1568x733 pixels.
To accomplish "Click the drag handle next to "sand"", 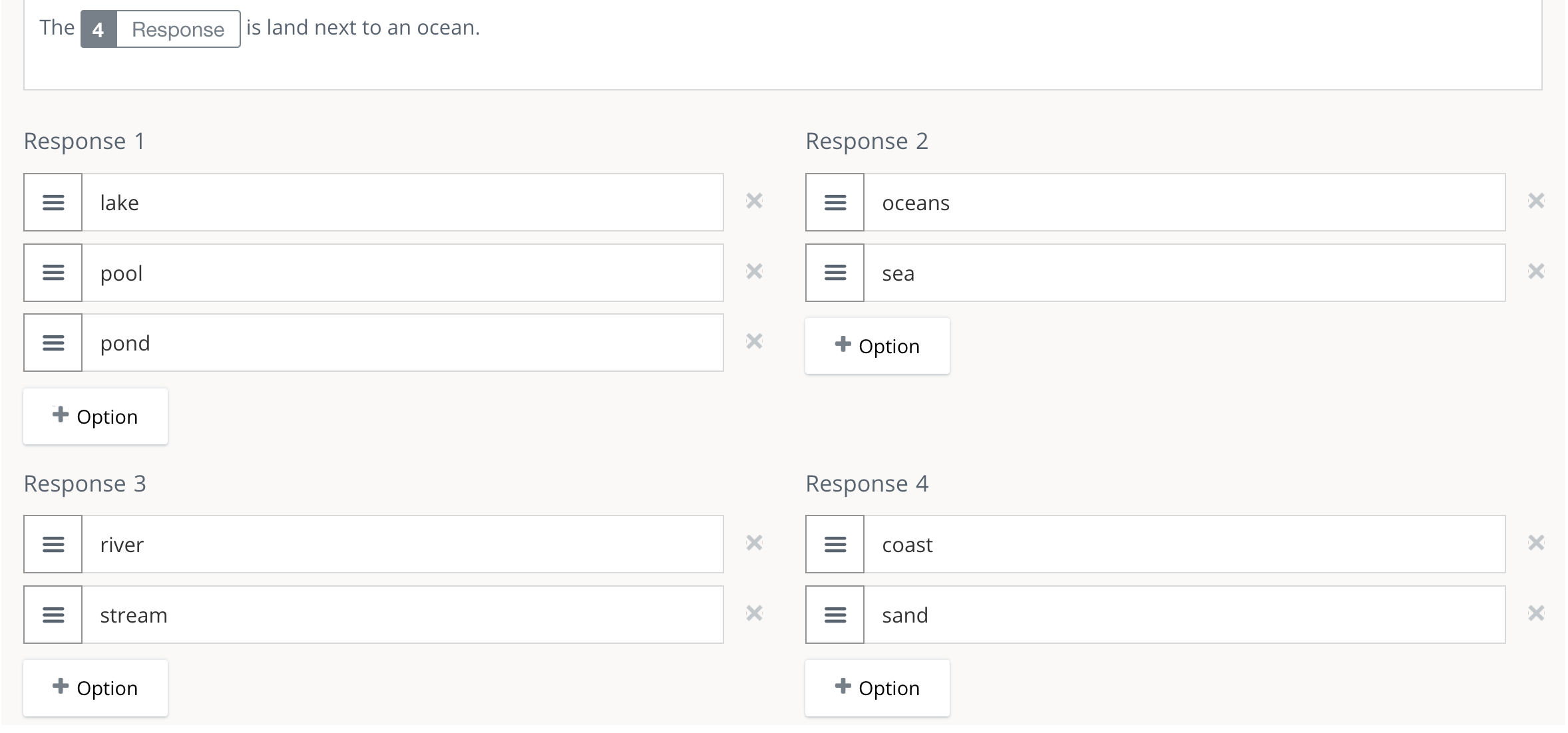I will [x=835, y=615].
